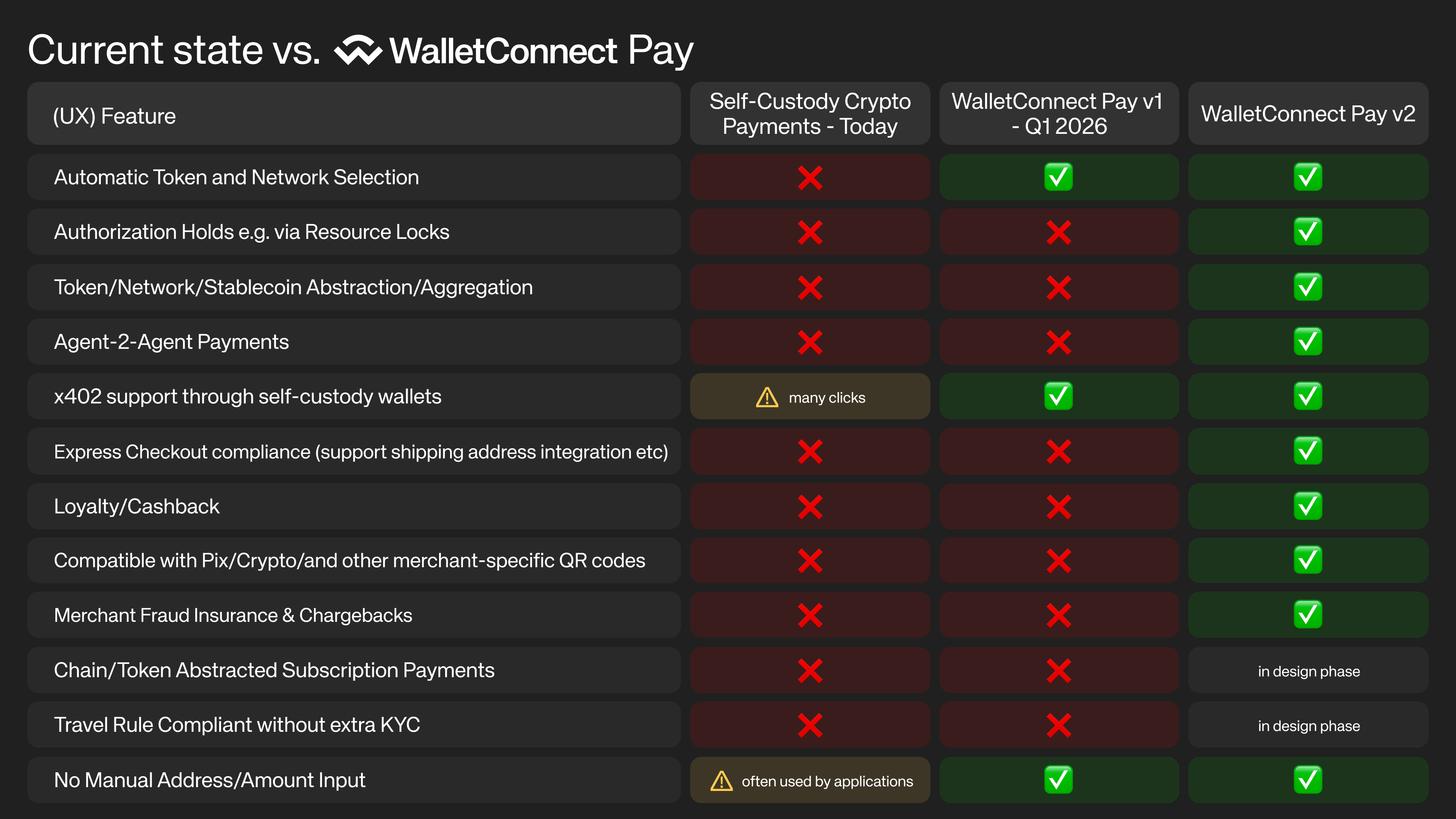The width and height of the screenshot is (1456, 819).
Task: Select the 'WalletConnect Pay v2' column header
Action: coord(1308,114)
